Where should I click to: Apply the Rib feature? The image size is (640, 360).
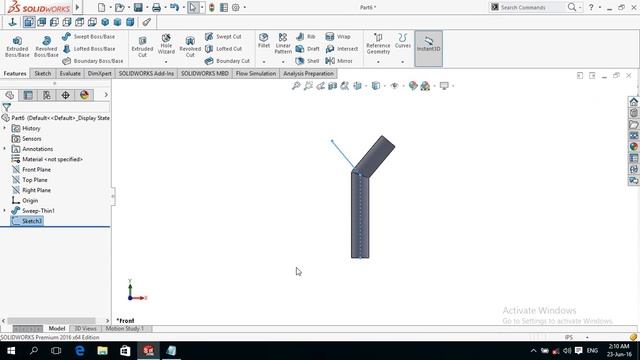[306, 37]
